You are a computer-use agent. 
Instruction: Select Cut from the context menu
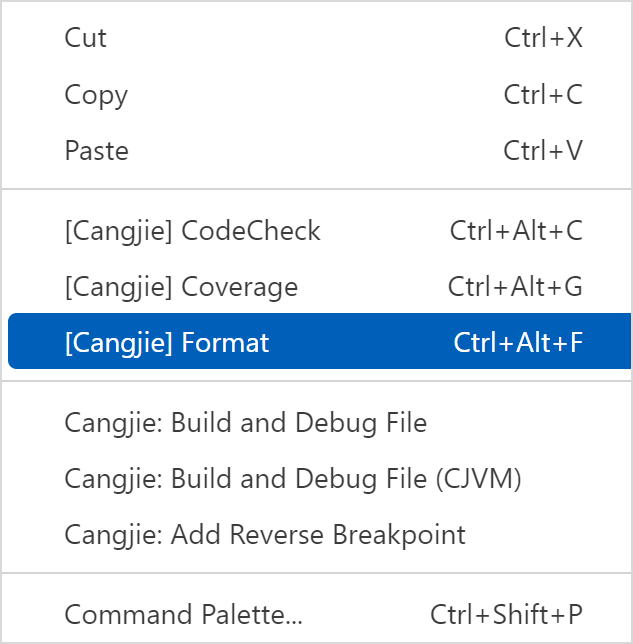(86, 38)
